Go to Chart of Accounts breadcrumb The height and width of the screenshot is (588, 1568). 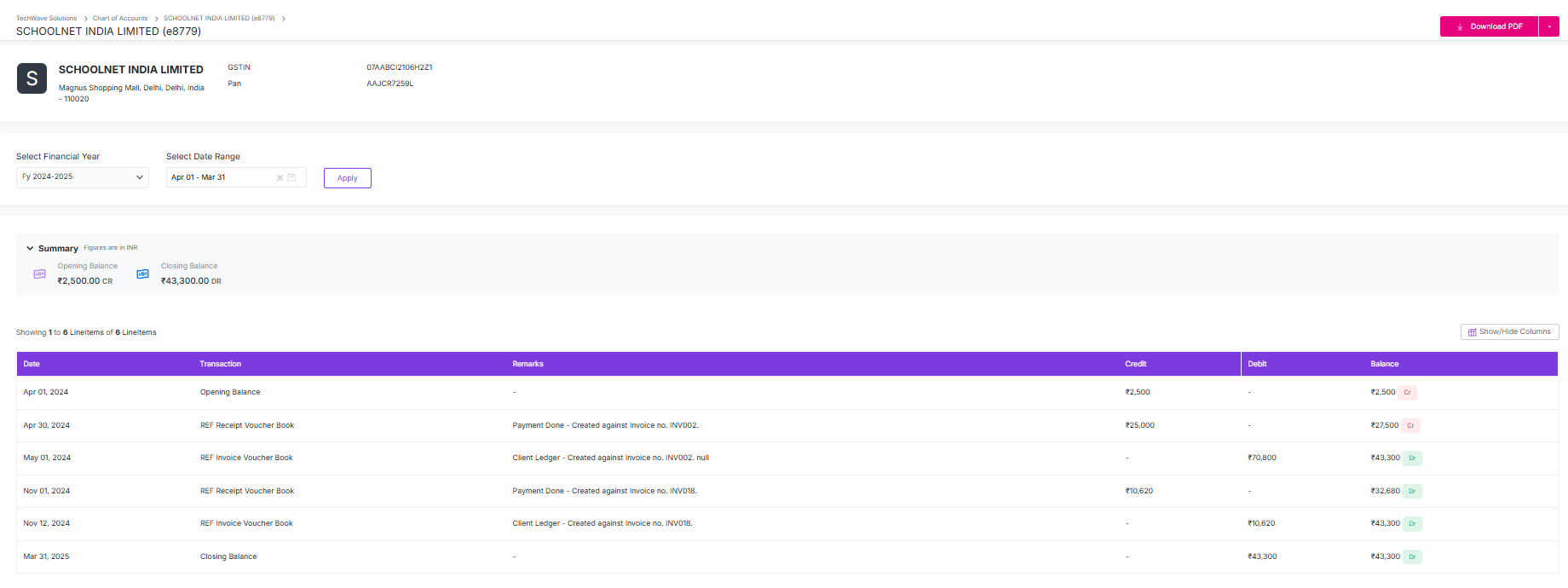coord(120,18)
